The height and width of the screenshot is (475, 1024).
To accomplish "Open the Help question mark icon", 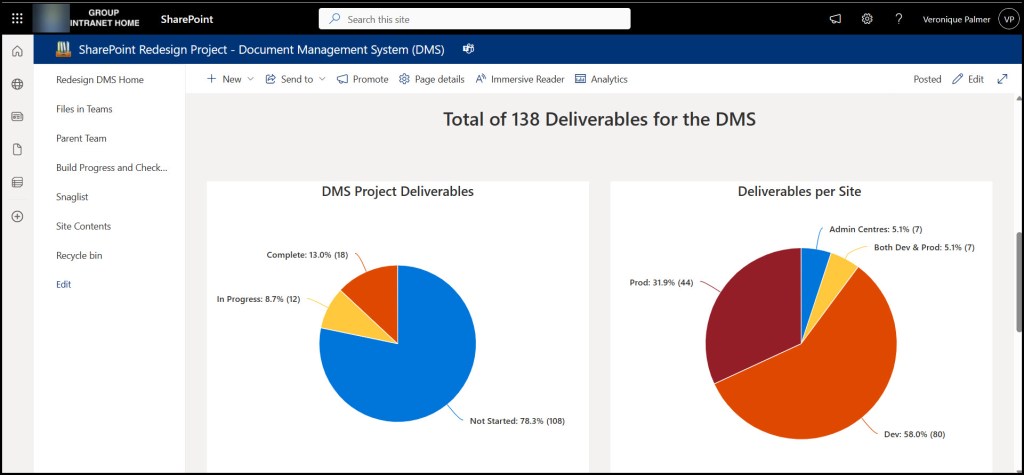I will click(x=899, y=19).
